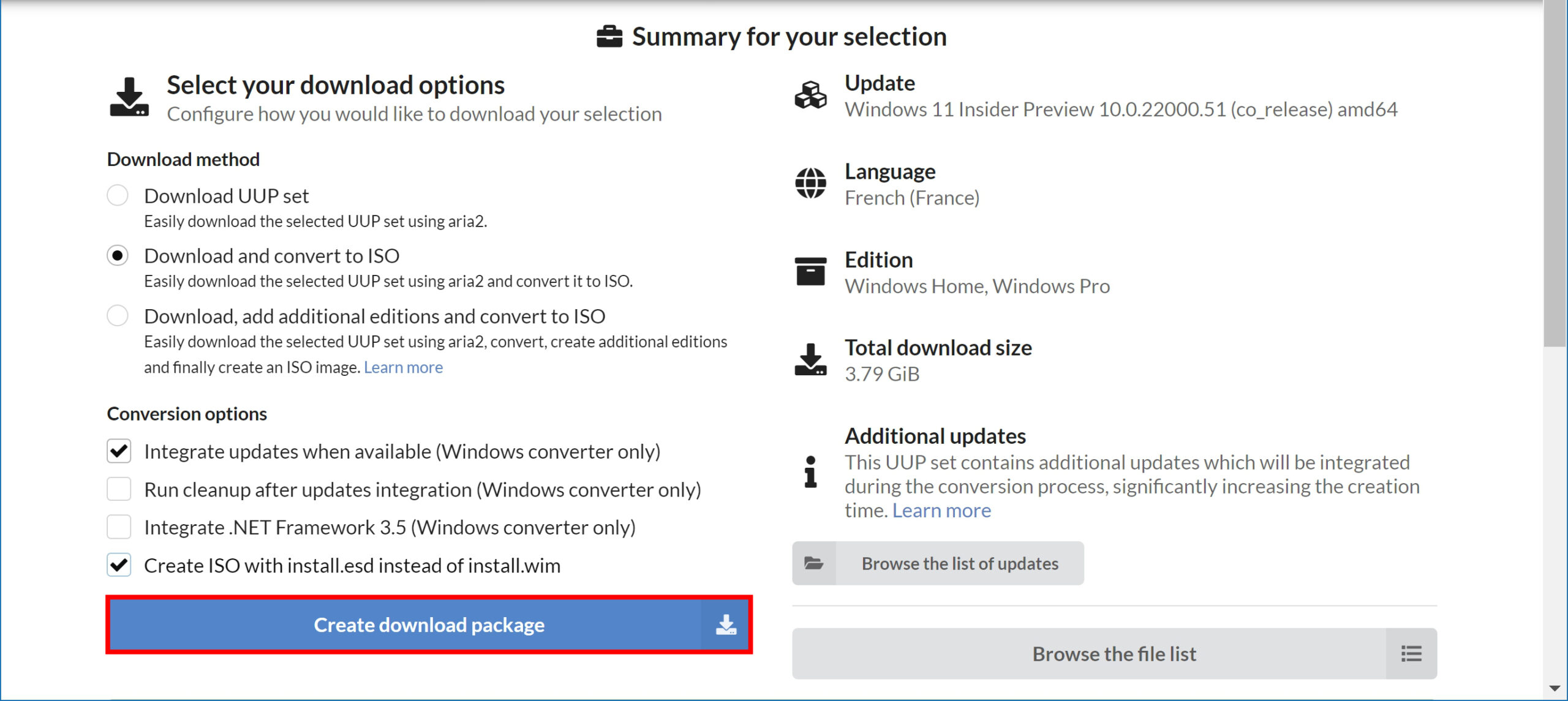Enable Integrate .NET Framework 3.5 checkbox
This screenshot has width=1568, height=701.
point(119,527)
